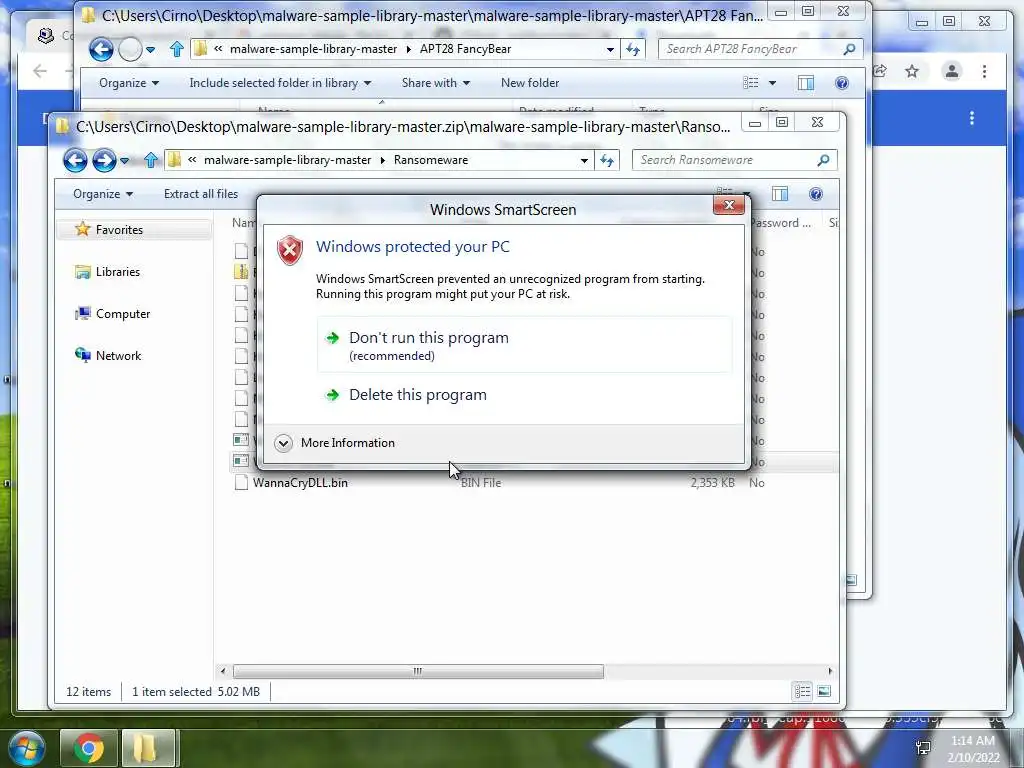Expand More Information in SmartScreen dialog

pyautogui.click(x=336, y=443)
